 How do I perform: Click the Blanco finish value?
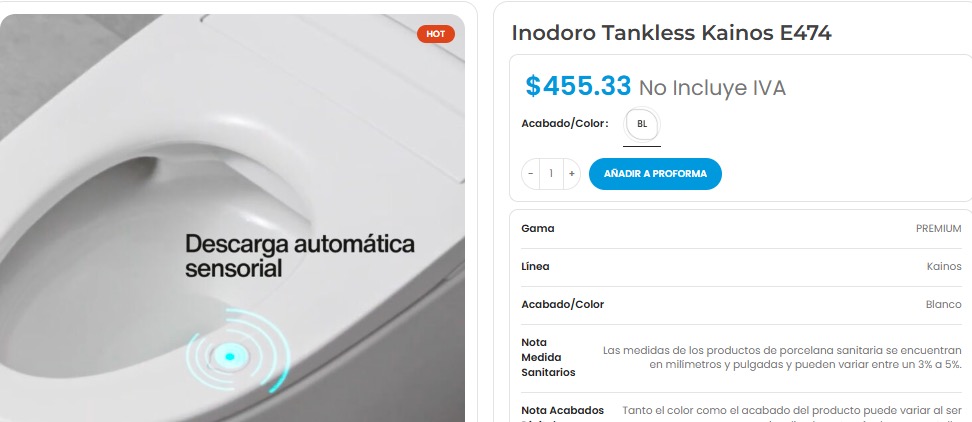coord(943,304)
